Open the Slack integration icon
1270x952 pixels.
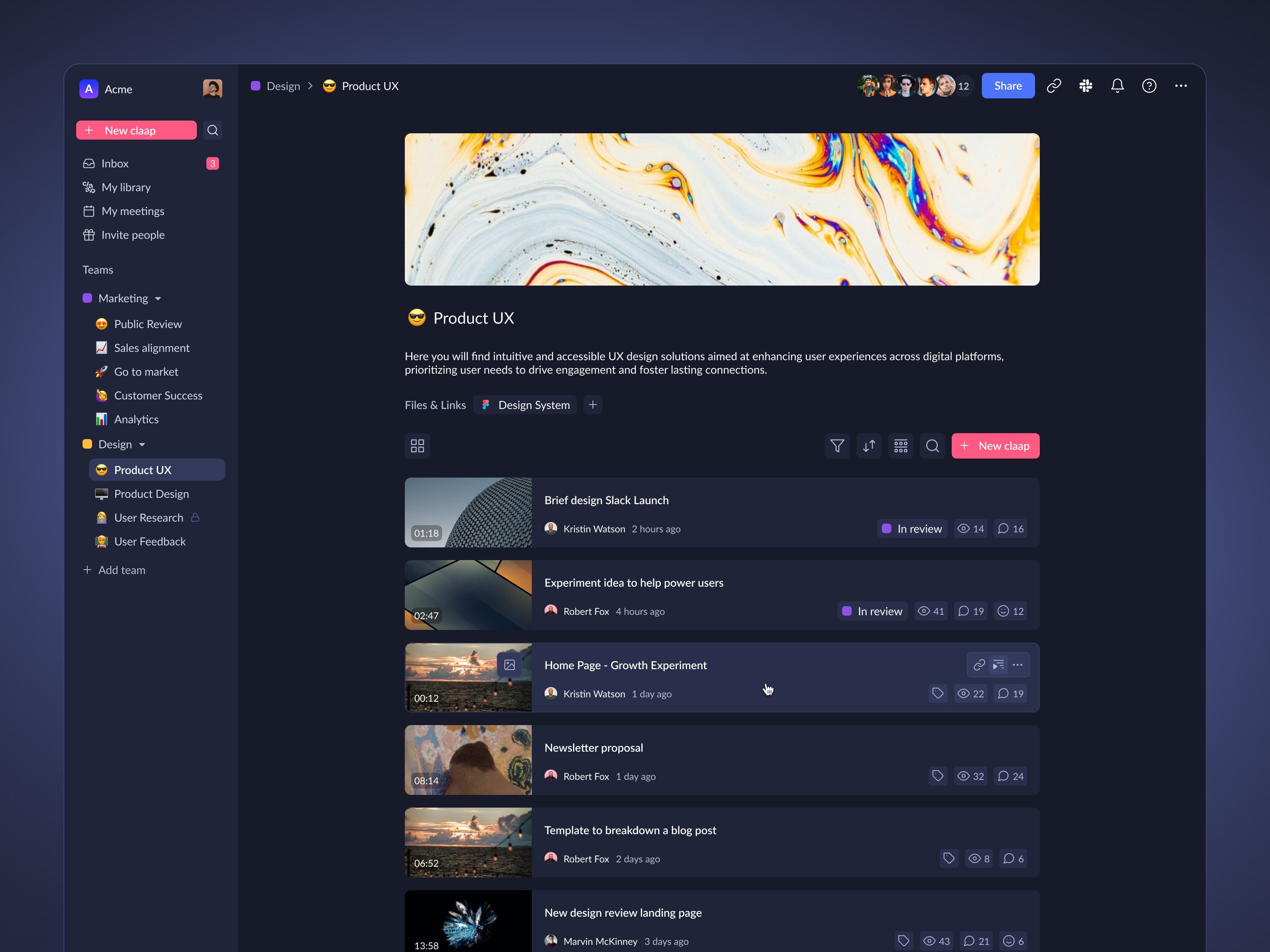1085,86
